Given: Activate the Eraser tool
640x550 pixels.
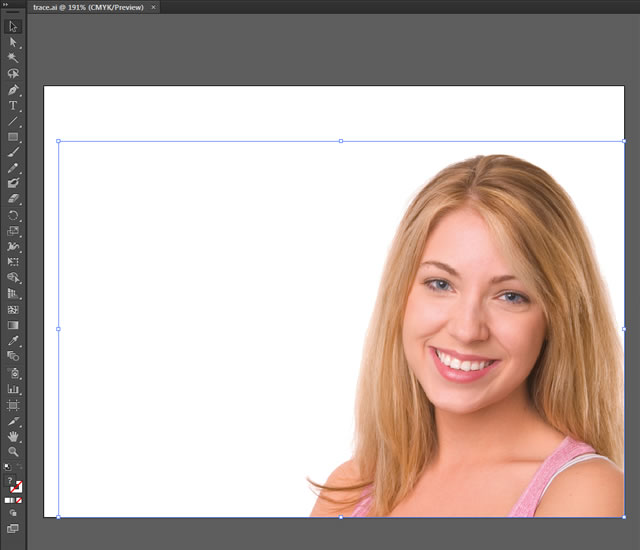Looking at the screenshot, I should tap(13, 199).
